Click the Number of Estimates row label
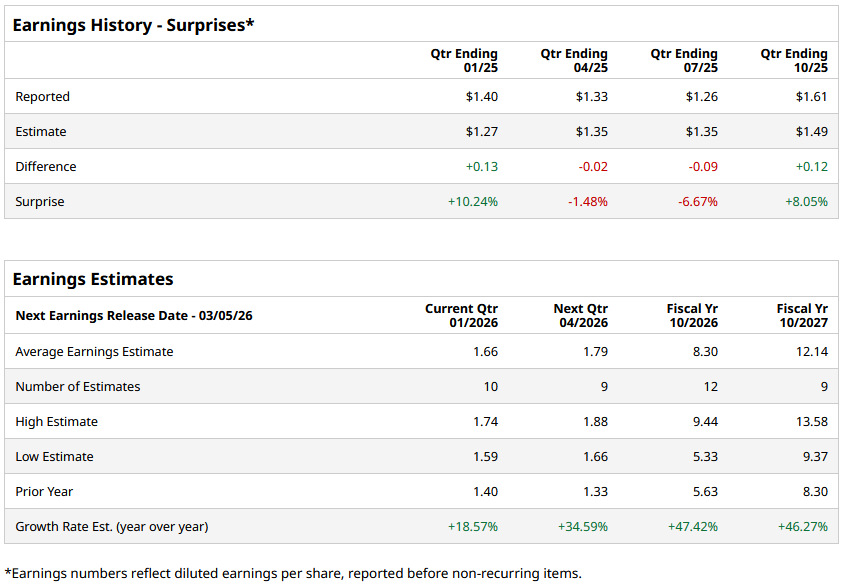Viewport: 847px width, 583px height. pyautogui.click(x=78, y=387)
